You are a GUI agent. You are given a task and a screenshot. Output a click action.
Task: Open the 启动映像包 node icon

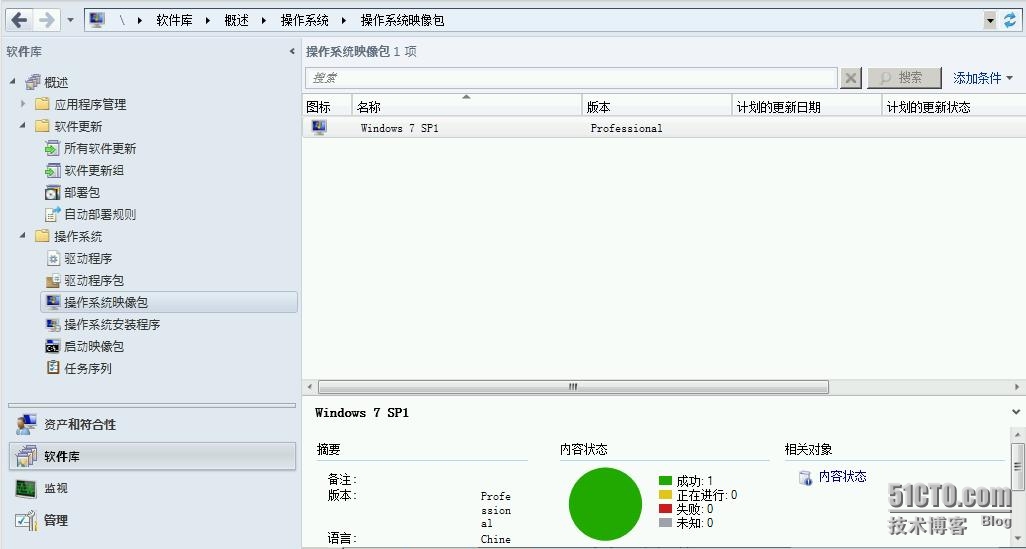point(53,346)
